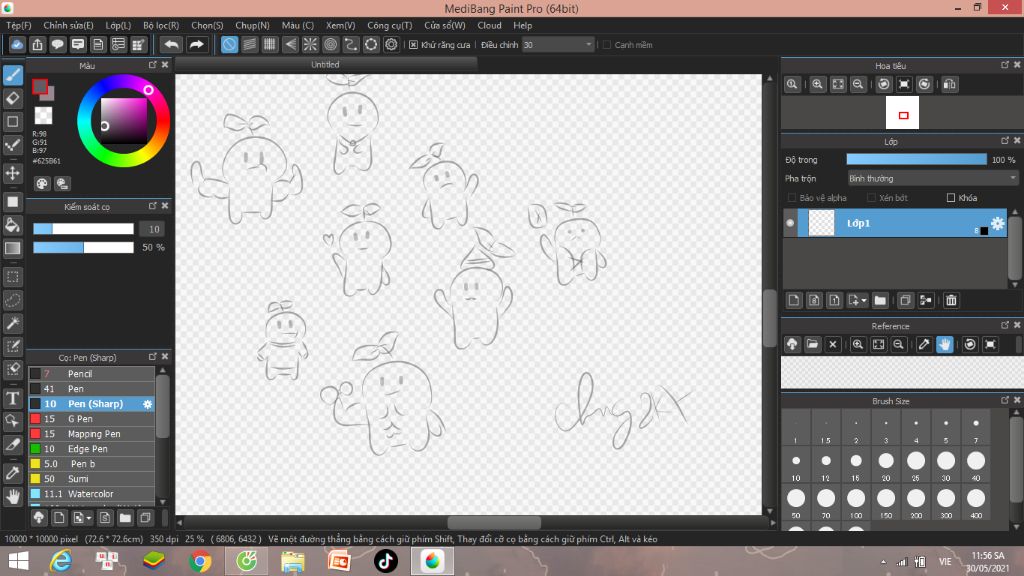The height and width of the screenshot is (576, 1024).
Task: Click the canvas horizontal scrollbar
Action: coord(494,522)
